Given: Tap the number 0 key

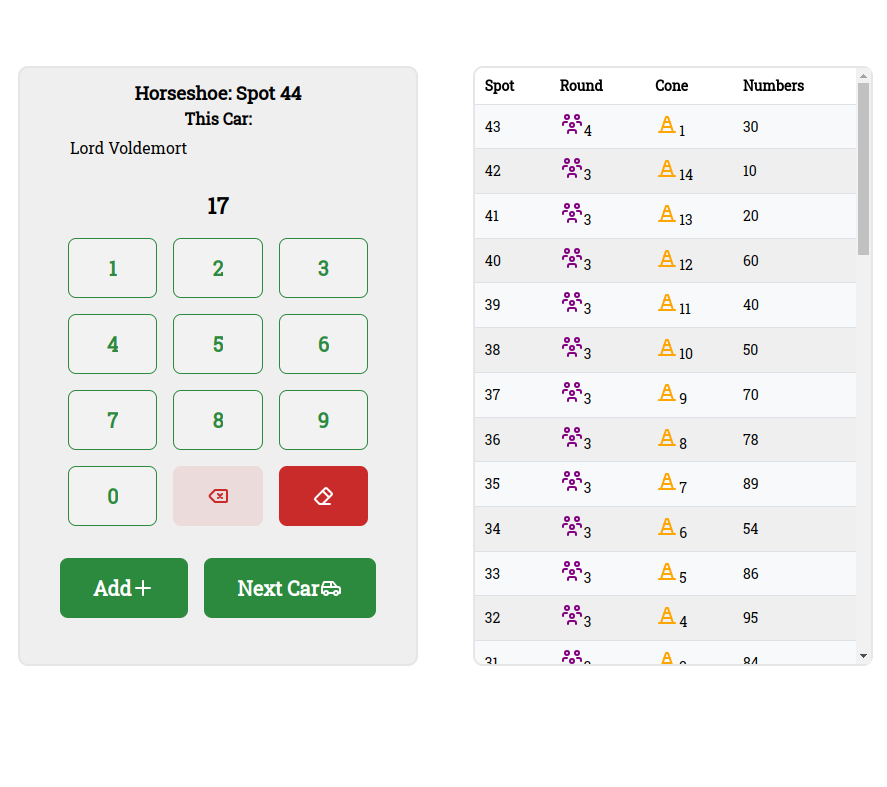Looking at the screenshot, I should pos(113,496).
